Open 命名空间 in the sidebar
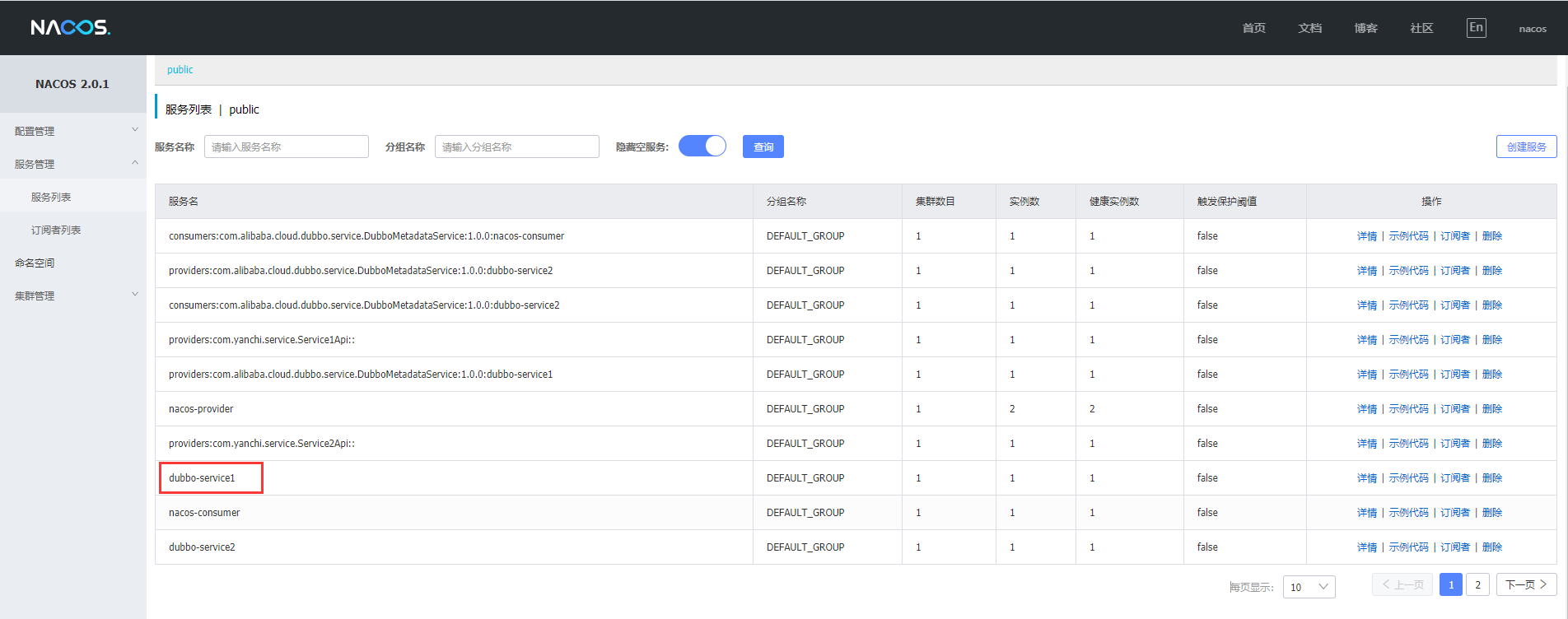1568x619 pixels. [x=35, y=263]
